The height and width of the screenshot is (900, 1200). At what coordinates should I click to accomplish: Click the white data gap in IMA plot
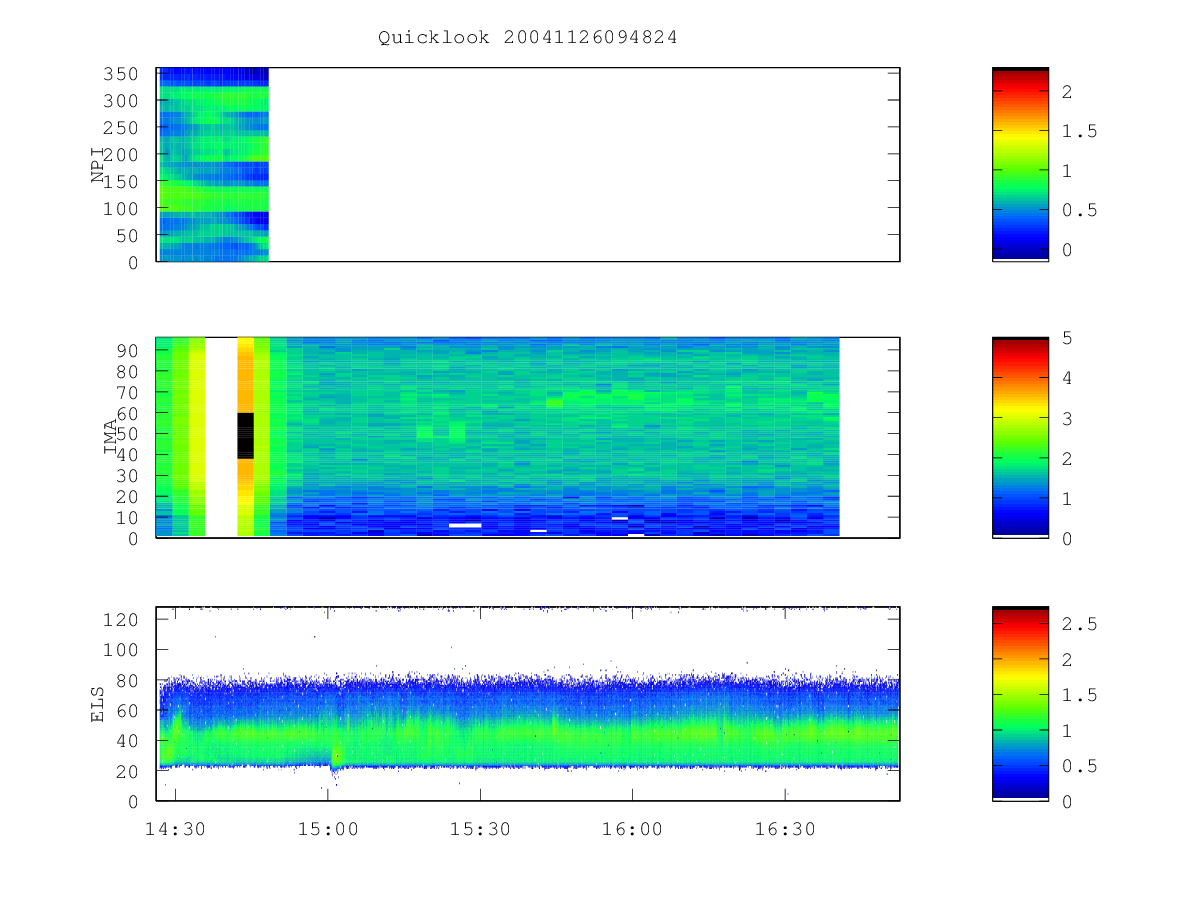(221, 437)
